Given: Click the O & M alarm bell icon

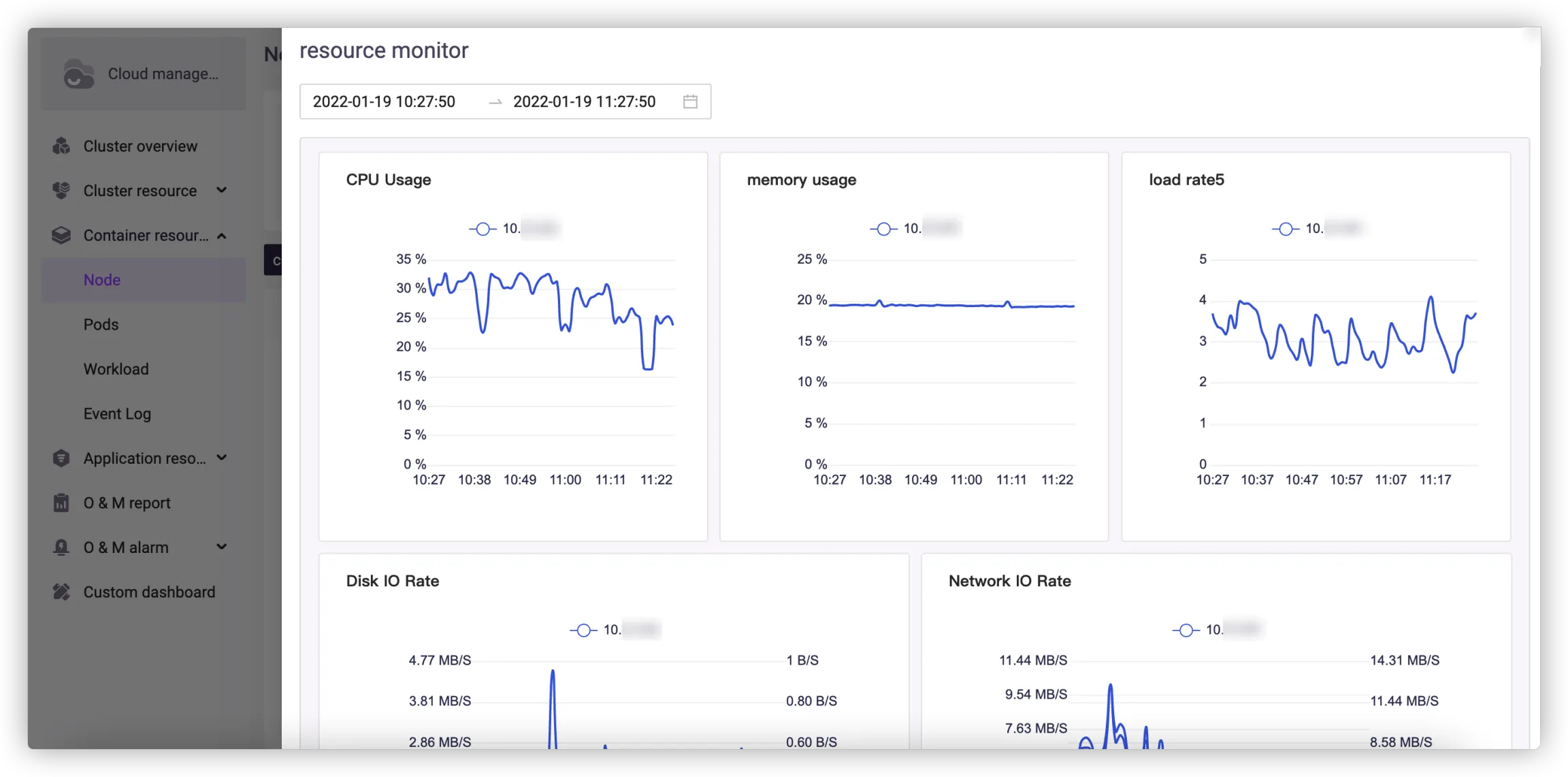Looking at the screenshot, I should (x=61, y=548).
